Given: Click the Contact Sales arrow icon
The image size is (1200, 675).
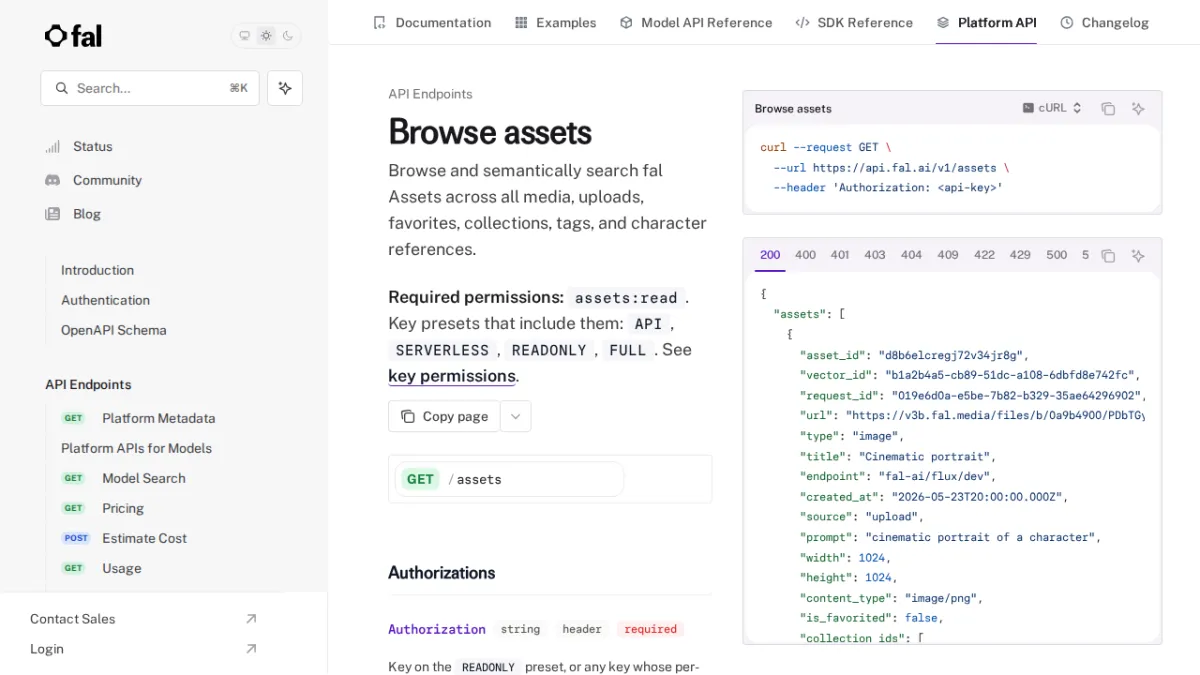Looking at the screenshot, I should [251, 619].
